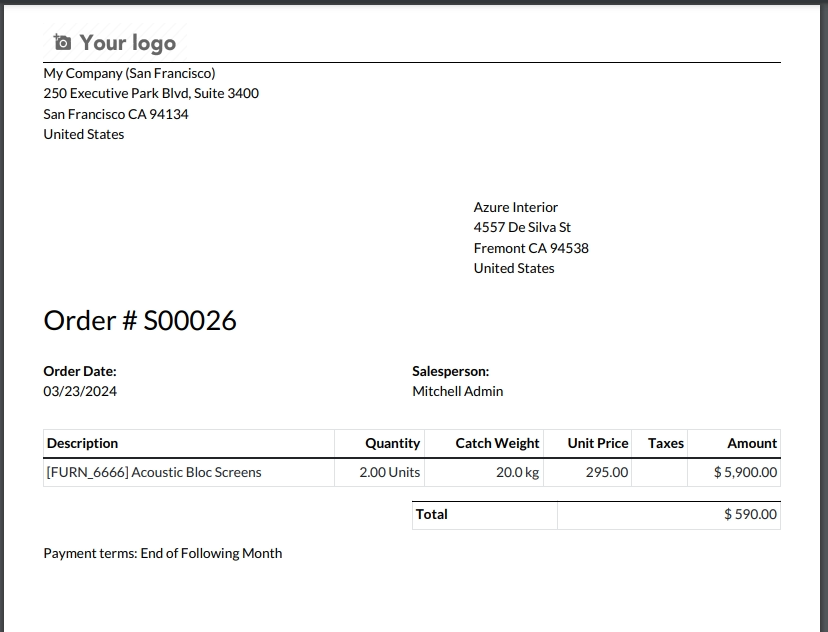Select the salesperson name "Mitchell Admin"

click(457, 391)
